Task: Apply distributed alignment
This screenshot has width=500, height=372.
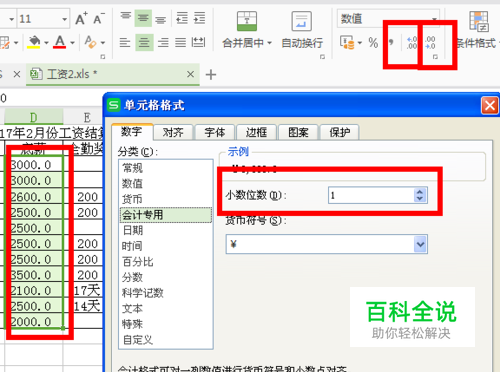Action: pos(199,43)
